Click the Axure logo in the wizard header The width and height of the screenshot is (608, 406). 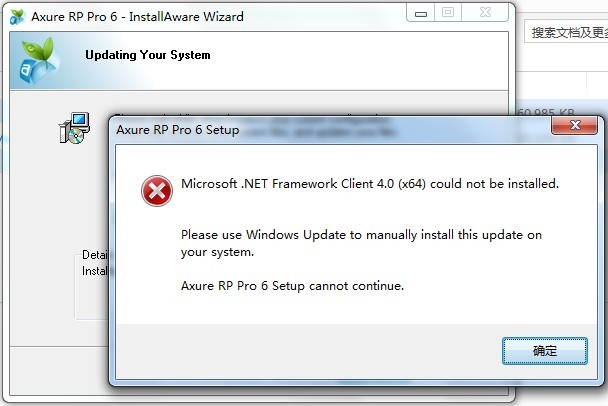pyautogui.click(x=38, y=61)
